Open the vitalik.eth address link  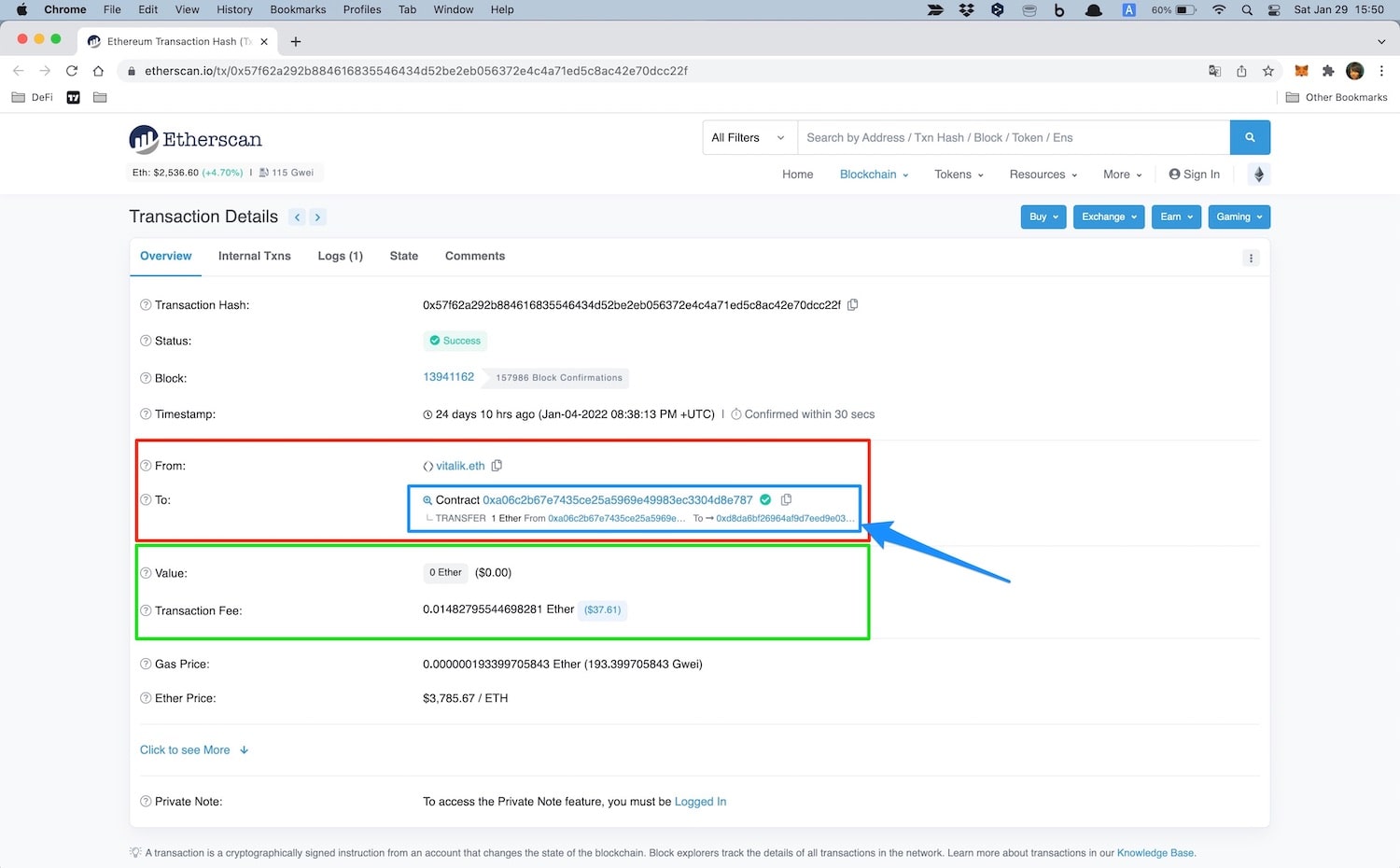(x=460, y=466)
